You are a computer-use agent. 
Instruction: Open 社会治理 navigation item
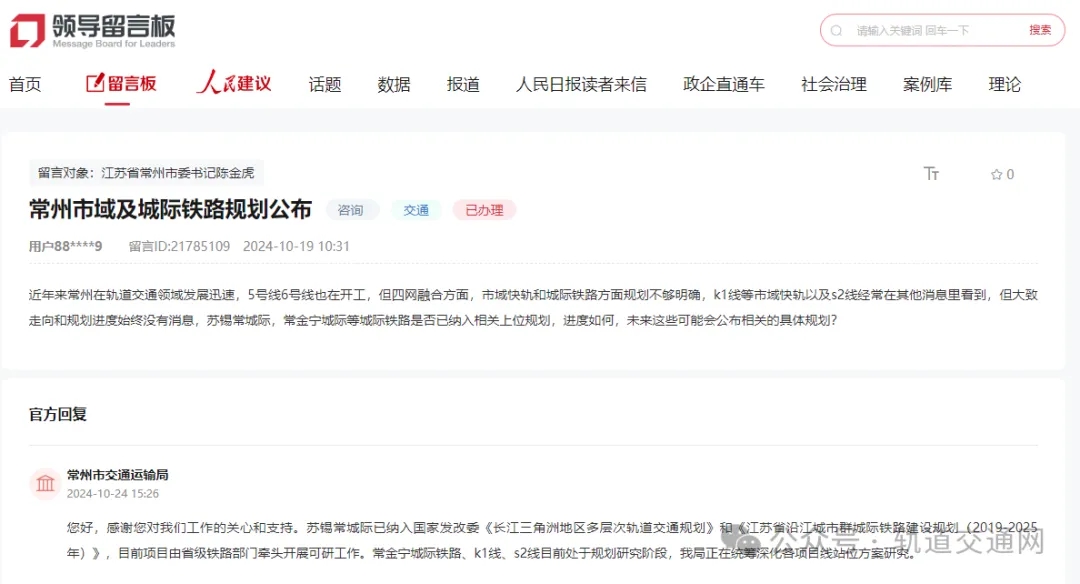coord(834,85)
